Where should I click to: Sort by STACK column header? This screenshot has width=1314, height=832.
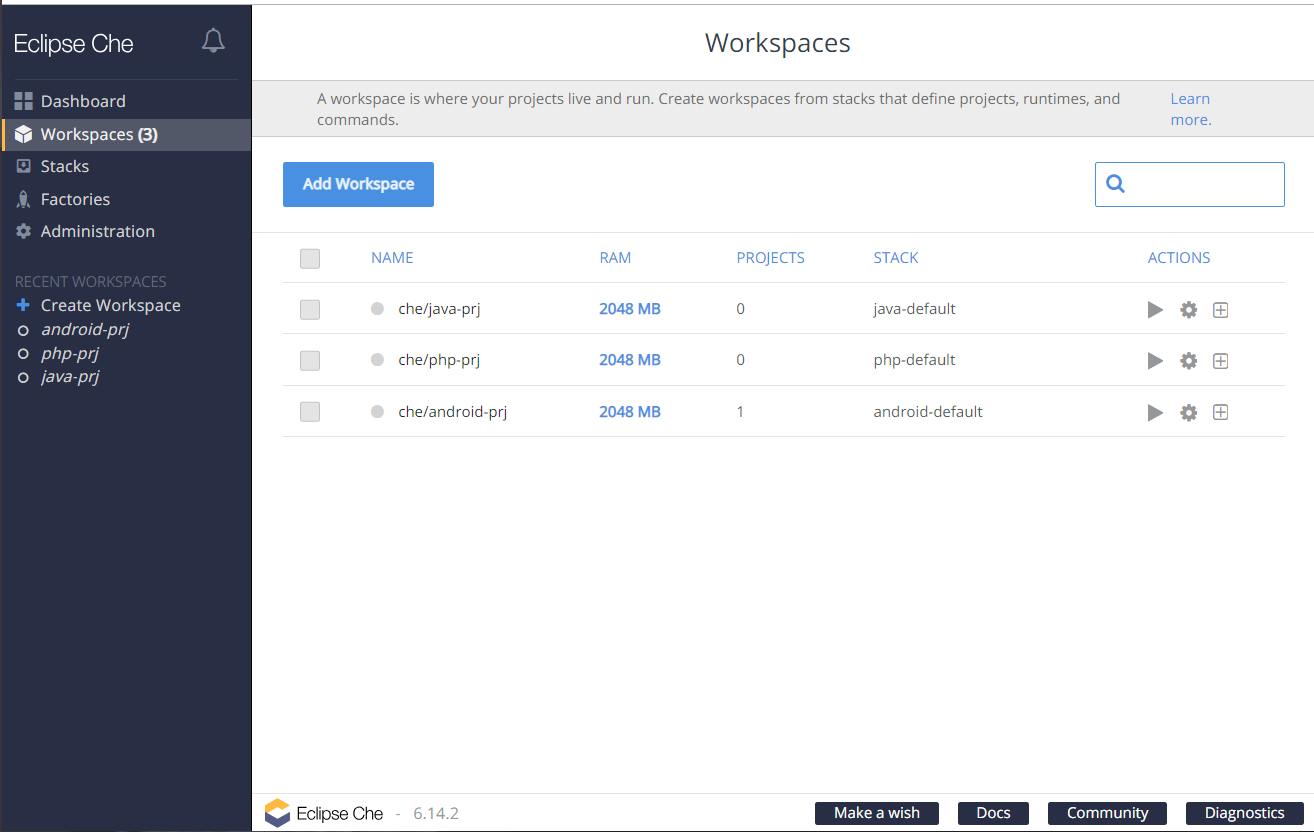click(x=896, y=258)
